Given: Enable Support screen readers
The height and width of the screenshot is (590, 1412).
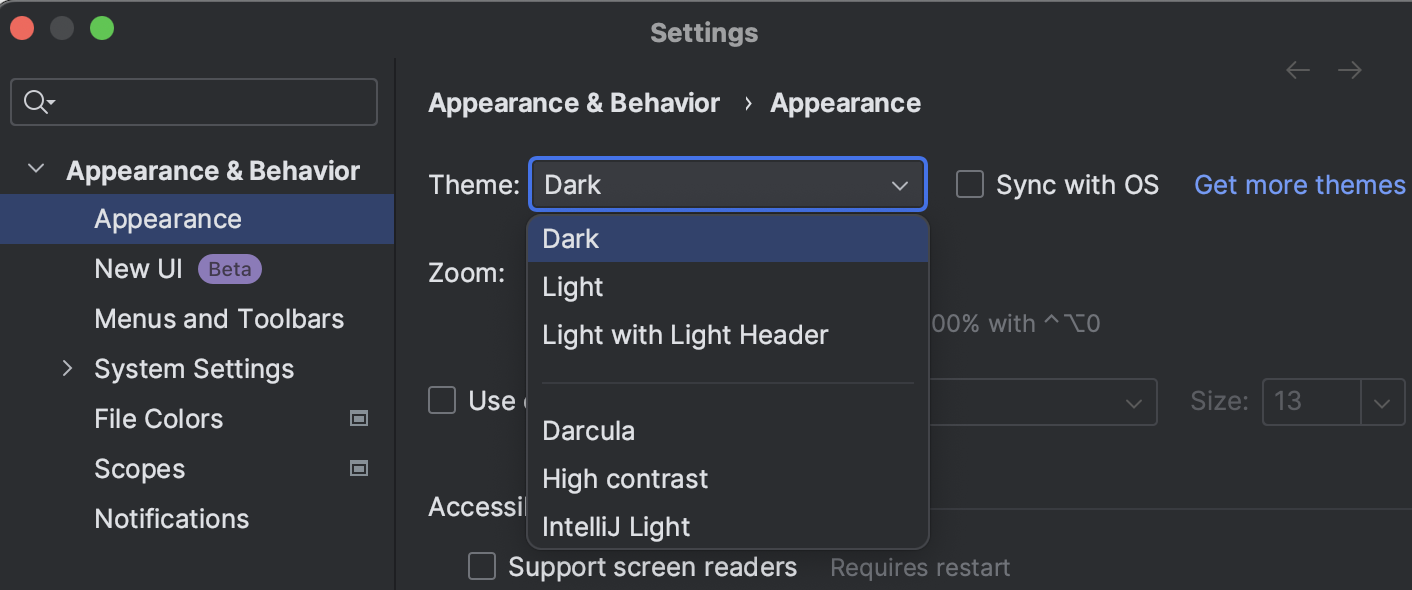Looking at the screenshot, I should click(482, 566).
